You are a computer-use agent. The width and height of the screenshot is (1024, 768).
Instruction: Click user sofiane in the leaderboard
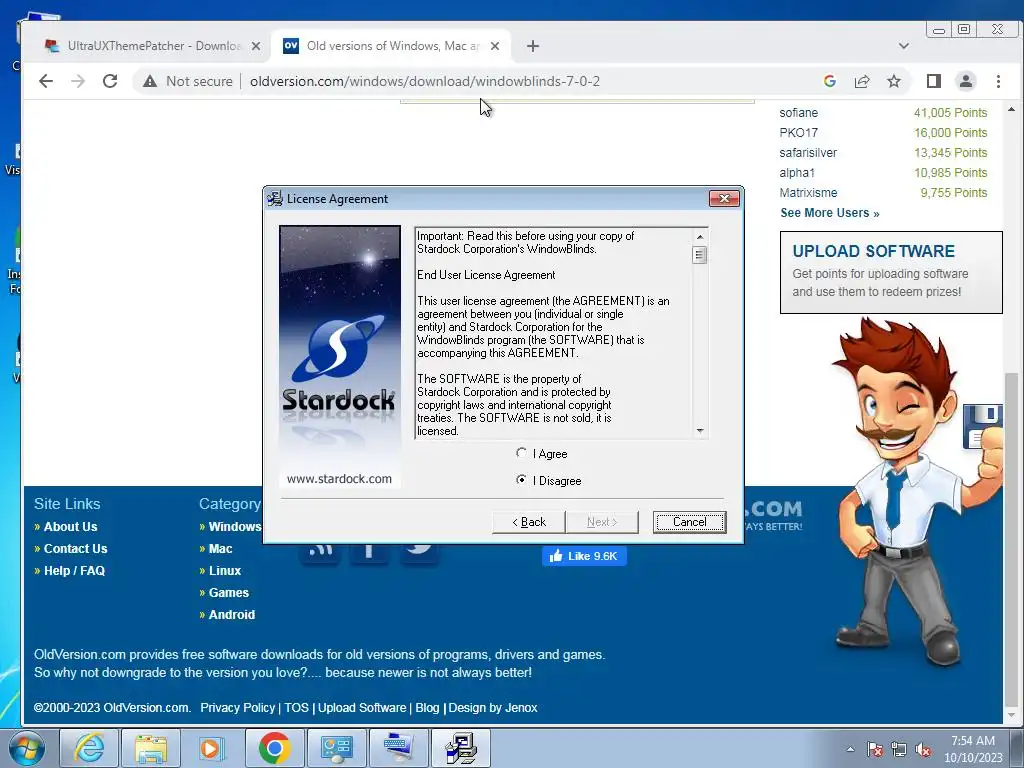(x=798, y=112)
